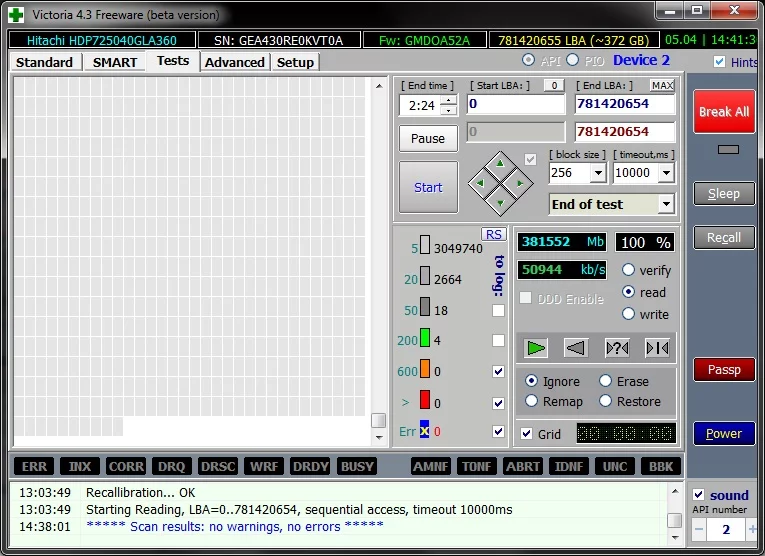Open the Advanced tab
This screenshot has height=556, width=765.
click(235, 62)
